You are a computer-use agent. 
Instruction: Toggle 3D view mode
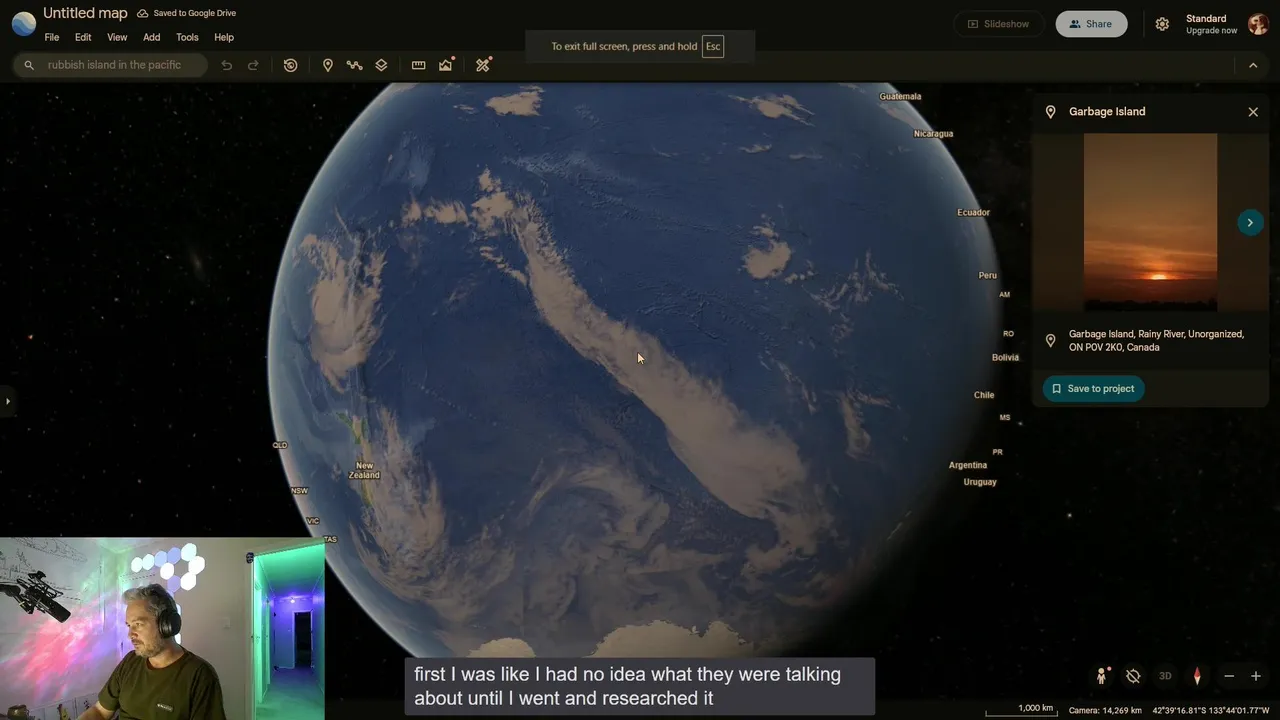click(1165, 676)
